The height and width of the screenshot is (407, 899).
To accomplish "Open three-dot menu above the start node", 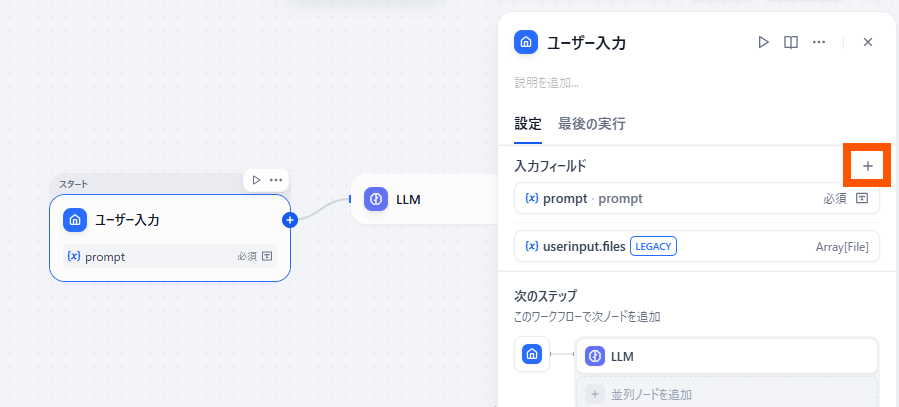I will click(x=276, y=180).
